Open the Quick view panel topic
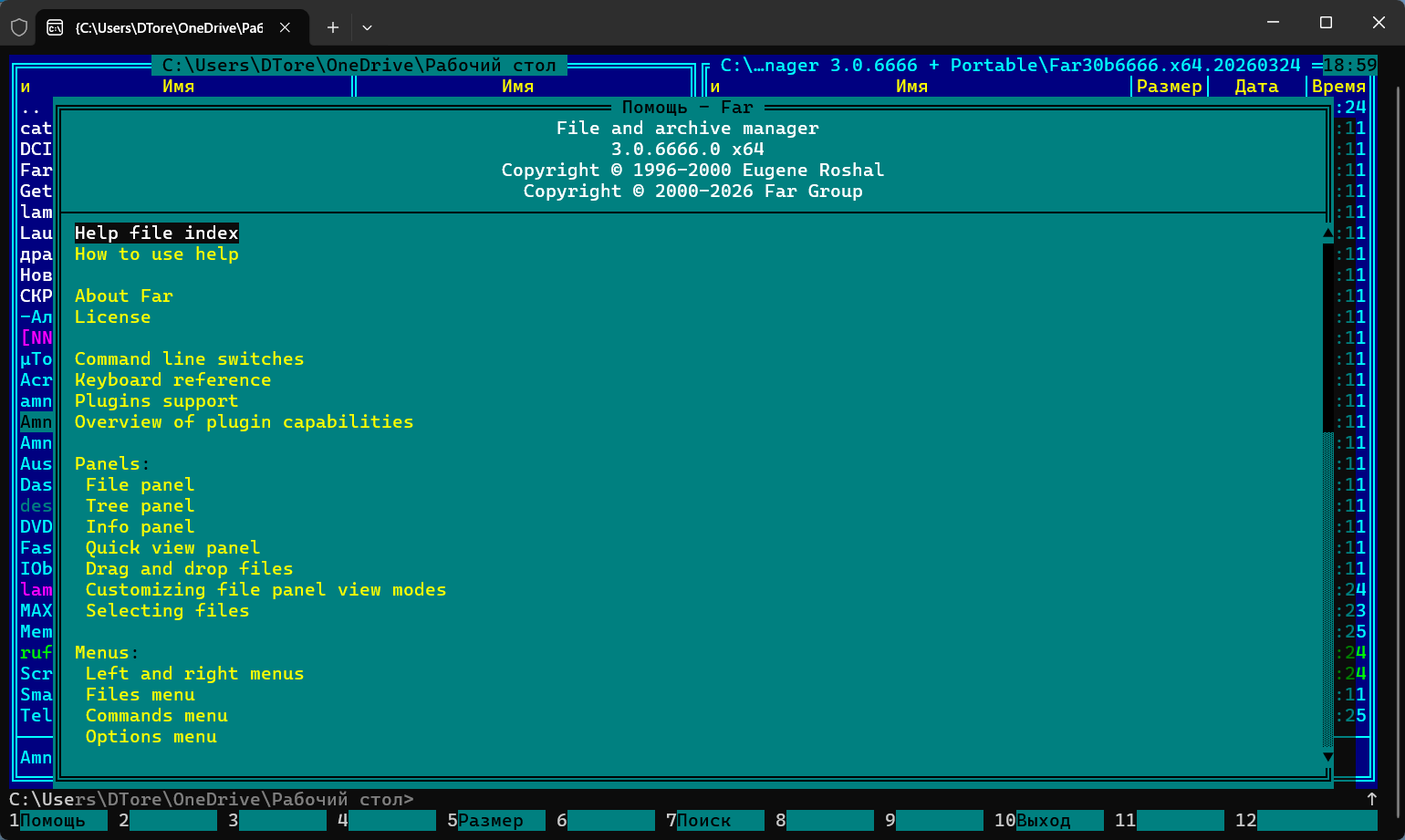Image resolution: width=1405 pixels, height=840 pixels. click(x=172, y=548)
